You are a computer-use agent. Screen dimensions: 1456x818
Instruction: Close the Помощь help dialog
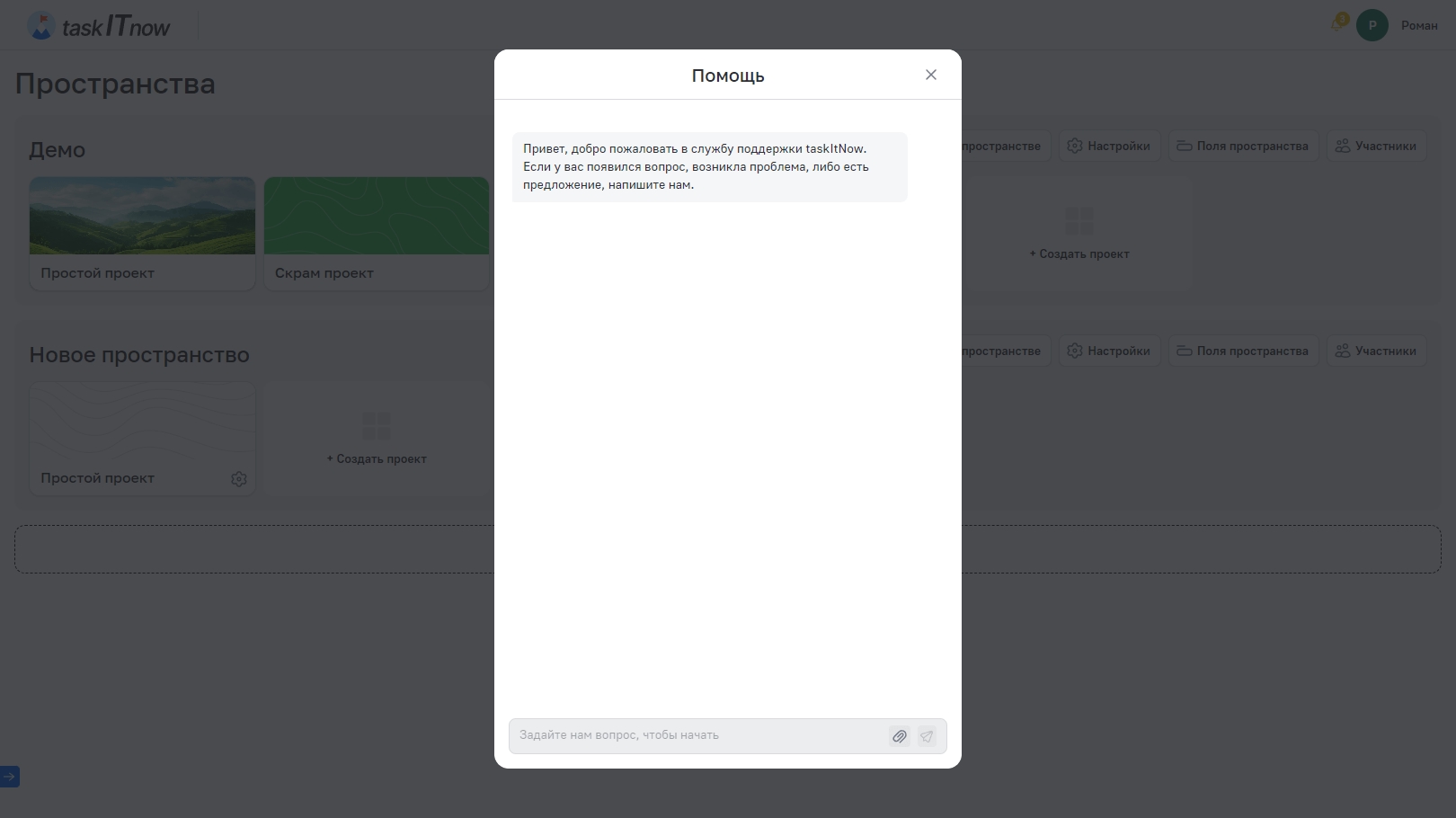coord(931,75)
